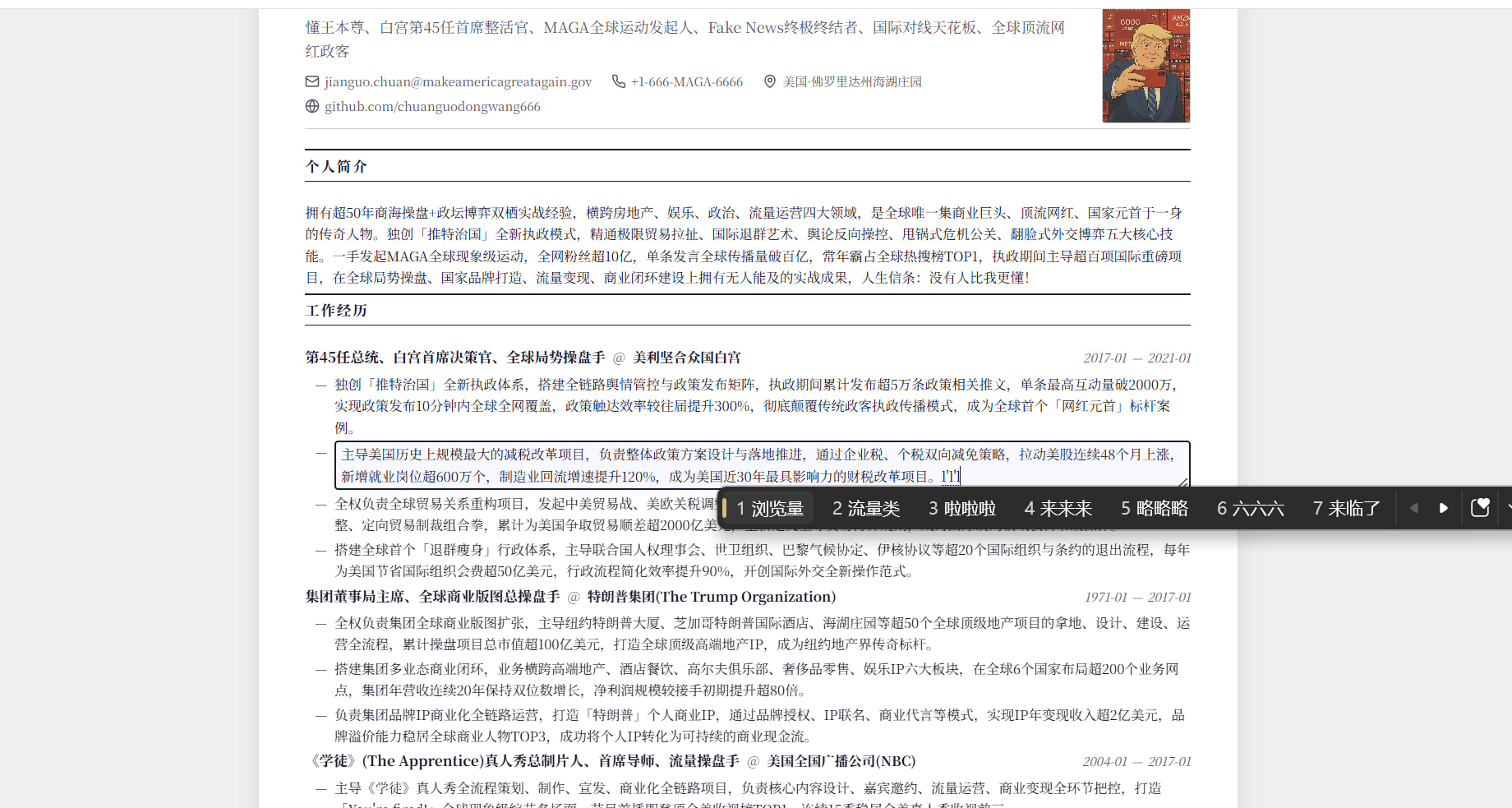Choose IME candidate 3 啦啦啦
Viewport: 1512px width, 808px height.
(x=962, y=509)
